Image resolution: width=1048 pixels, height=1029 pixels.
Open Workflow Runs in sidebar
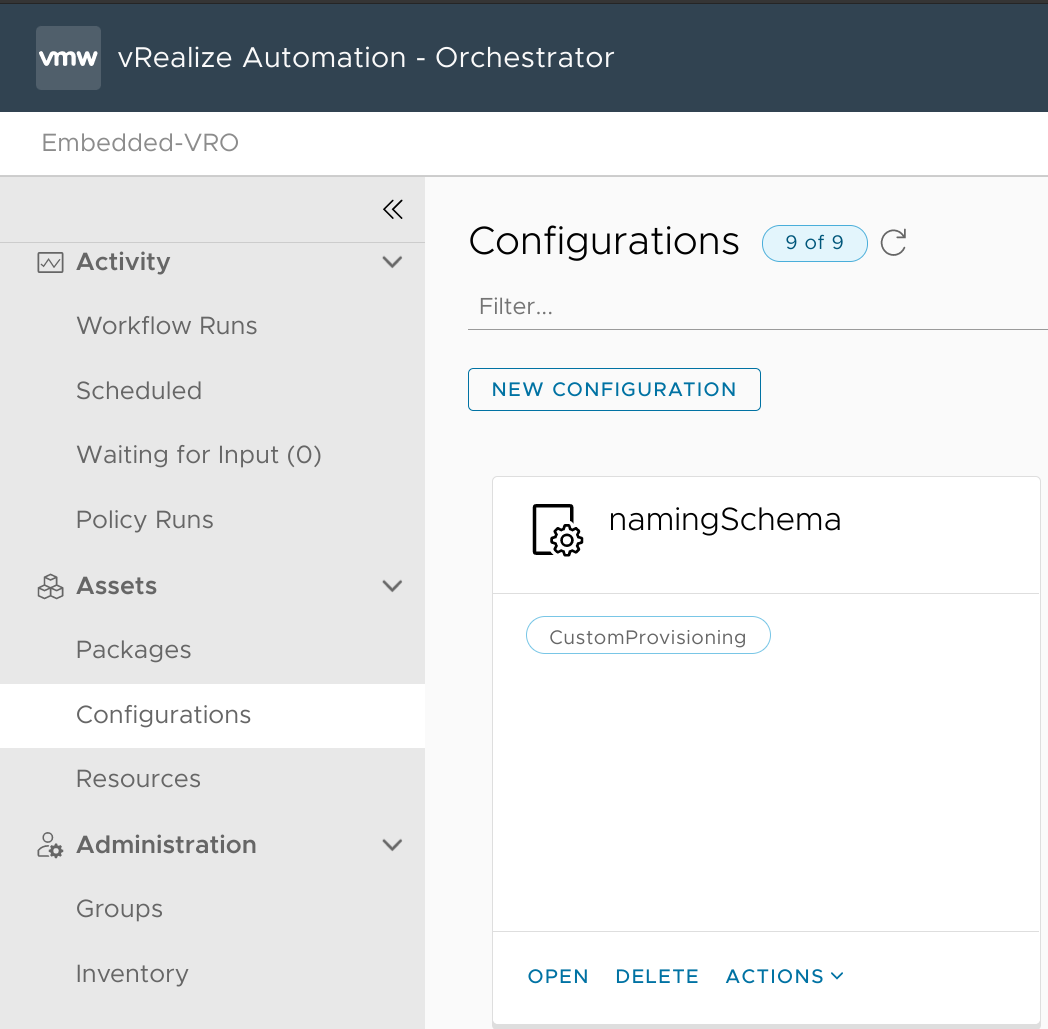(x=166, y=326)
